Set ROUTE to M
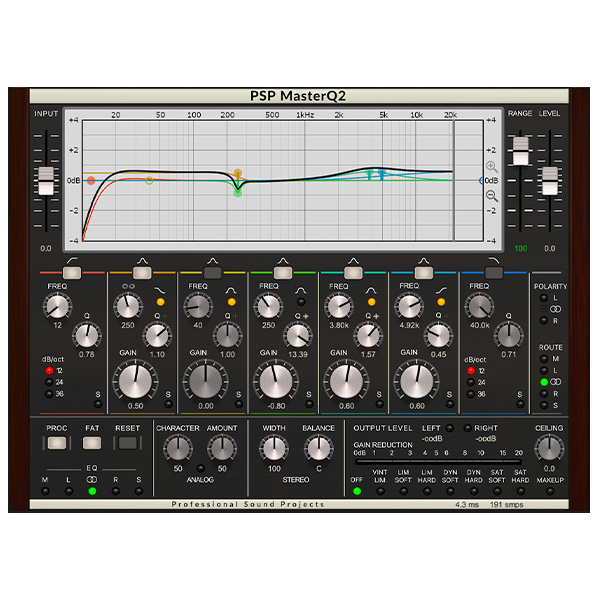The image size is (600, 600). click(x=544, y=359)
